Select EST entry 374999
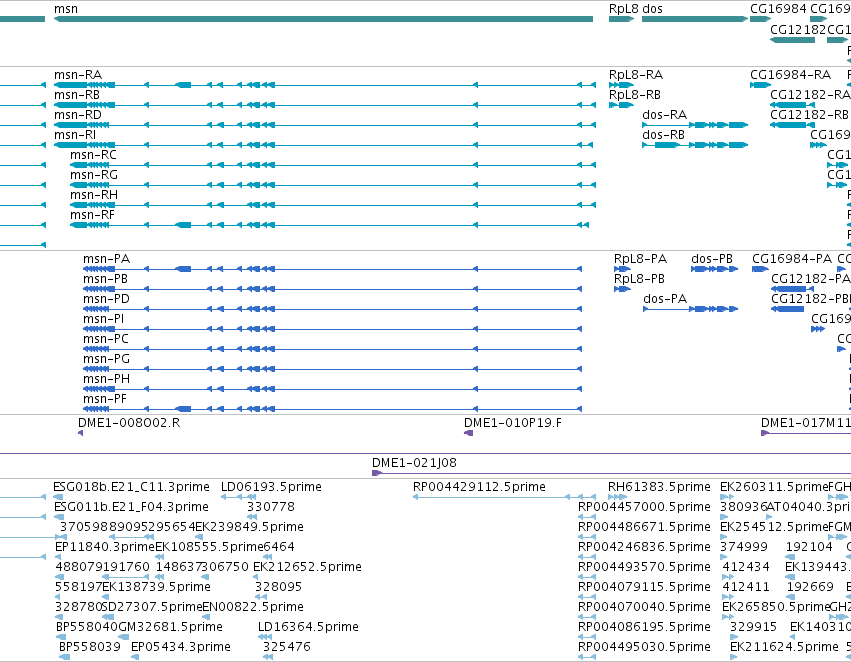Screen dimensions: 851x662 pos(744,548)
